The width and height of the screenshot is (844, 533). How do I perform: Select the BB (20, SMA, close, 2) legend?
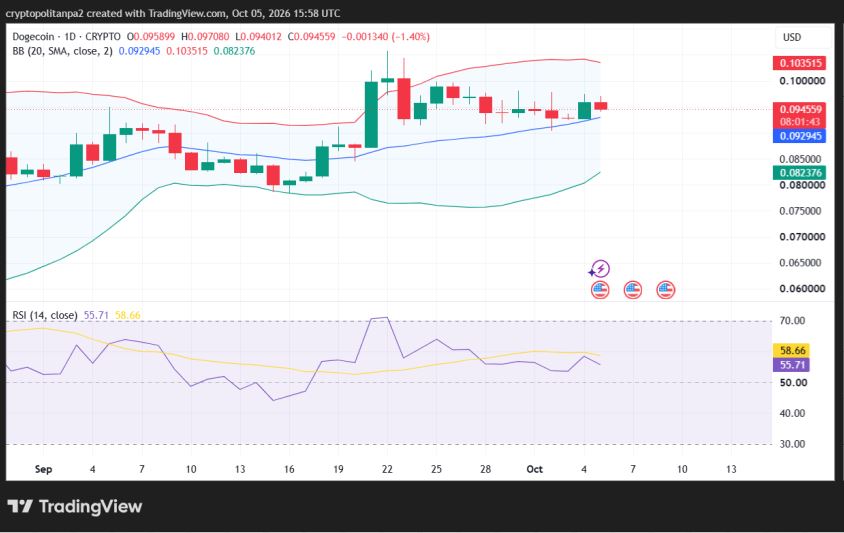tap(62, 51)
